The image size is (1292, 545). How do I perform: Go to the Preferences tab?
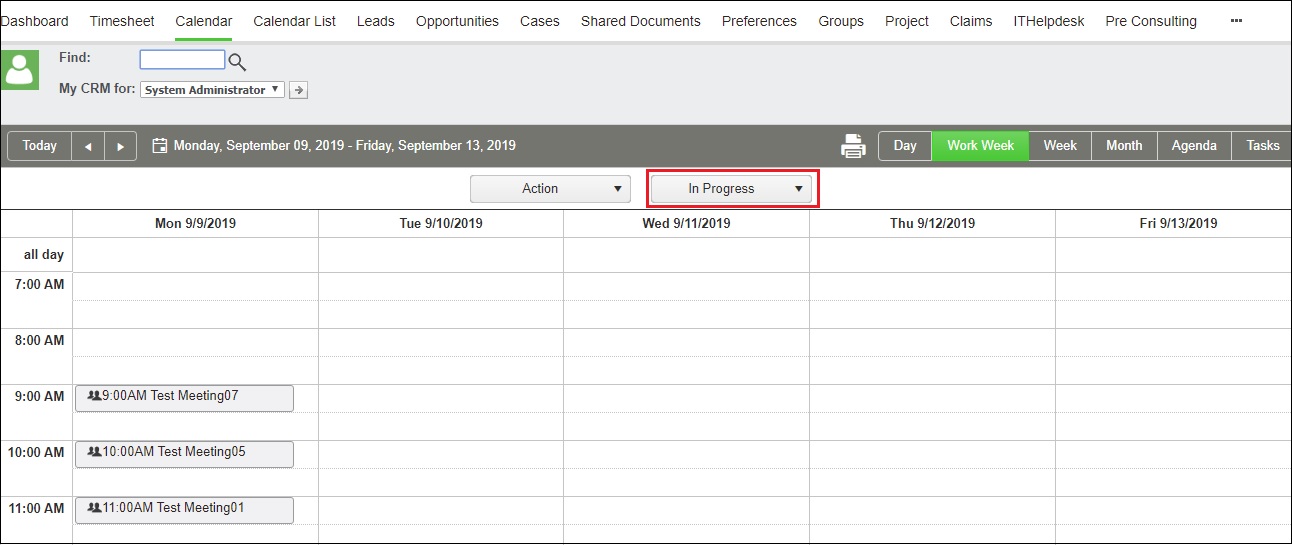pyautogui.click(x=759, y=21)
